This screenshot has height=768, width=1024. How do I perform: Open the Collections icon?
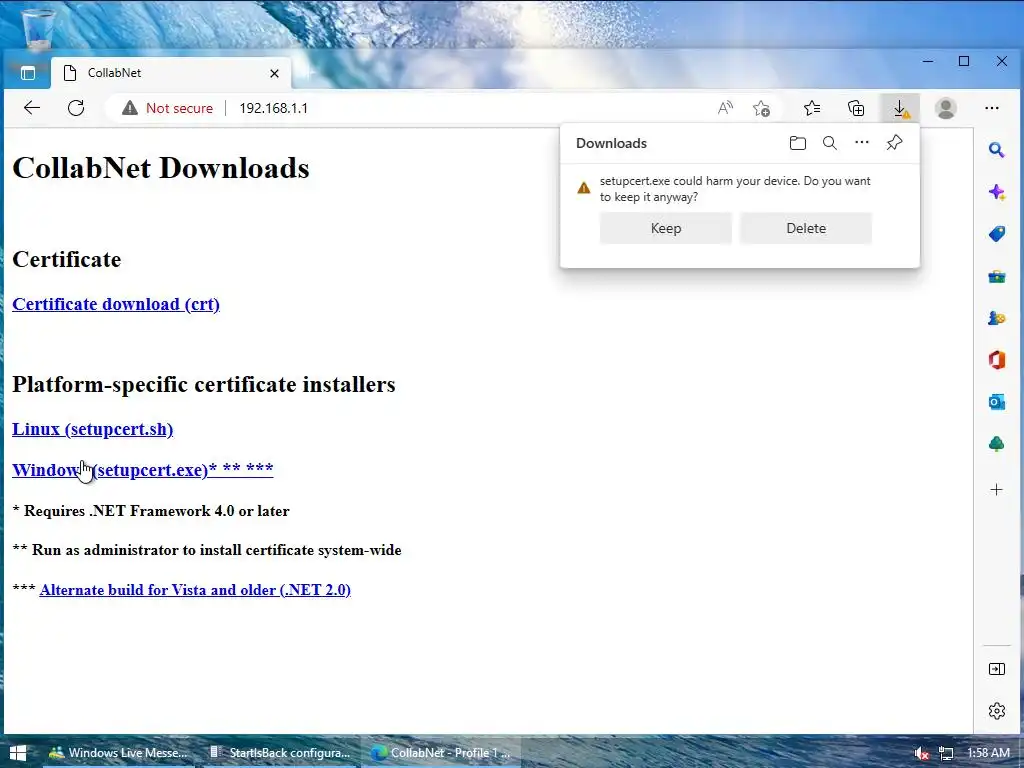tap(856, 108)
